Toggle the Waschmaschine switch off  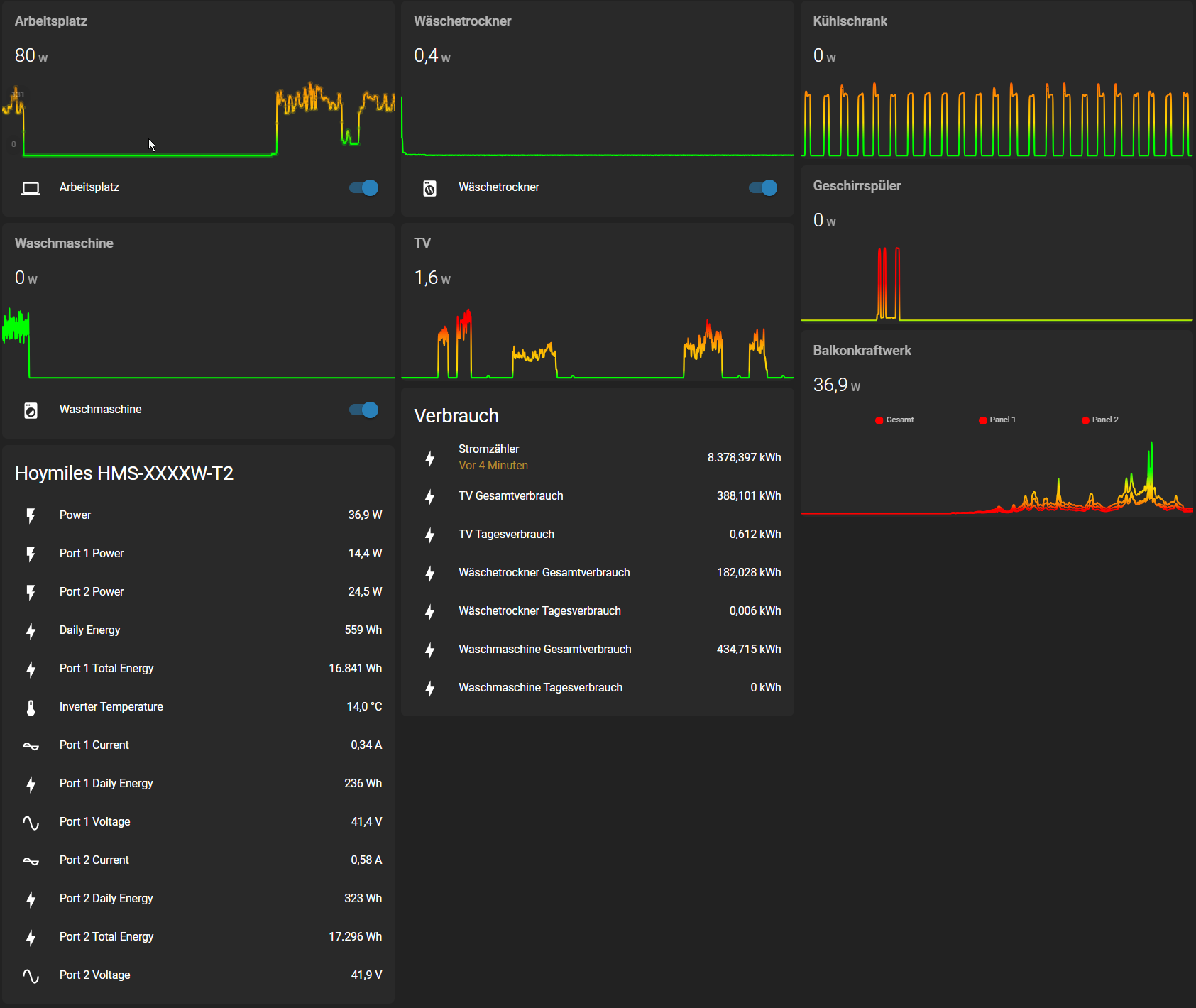363,410
